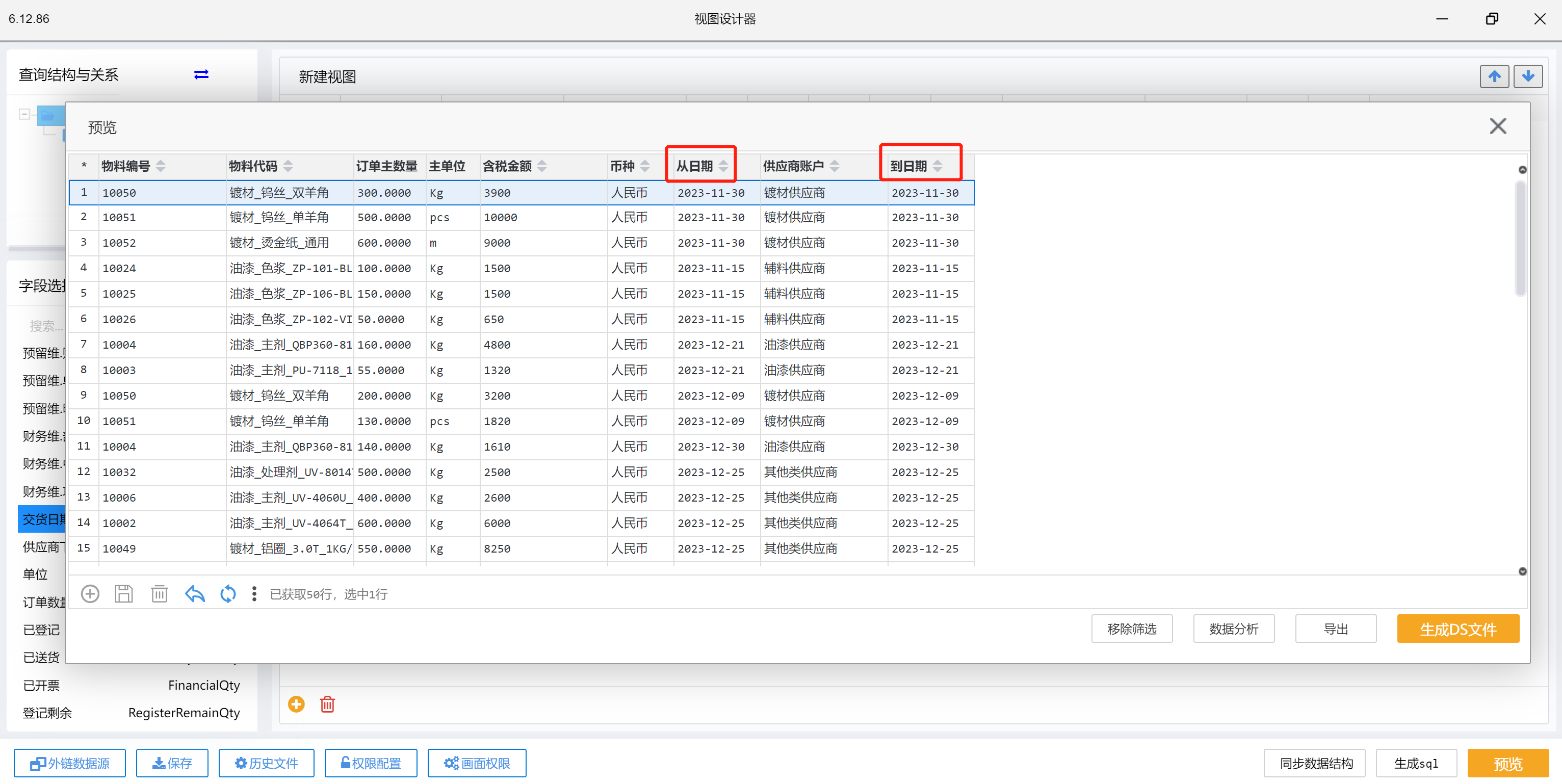This screenshot has height=784, width=1562.
Task: Sort by 从日期 column
Action: (x=723, y=166)
